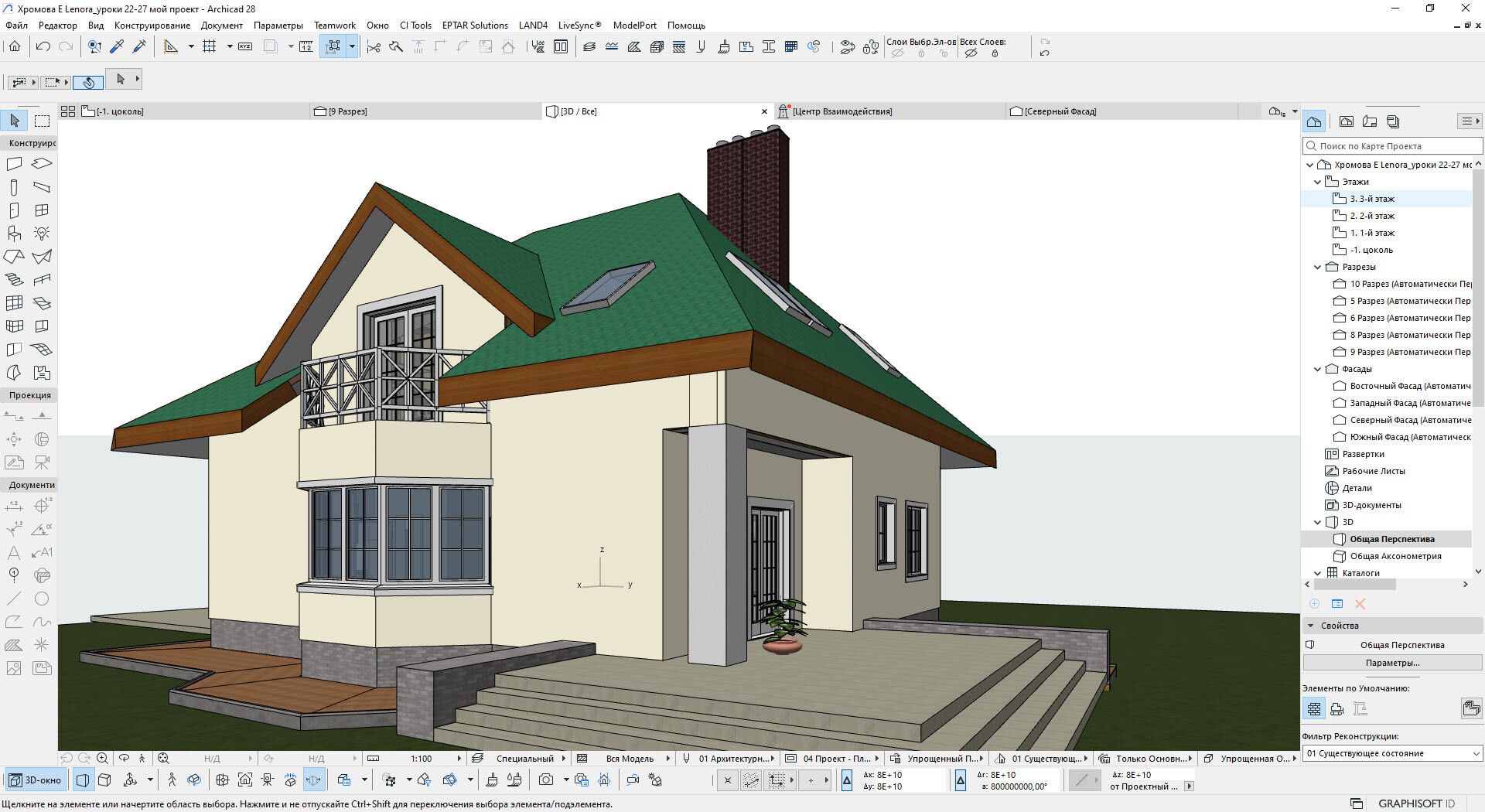Select the Arrow selection tool in toolbox
Viewport: 1485px width, 812px height.
pos(15,121)
